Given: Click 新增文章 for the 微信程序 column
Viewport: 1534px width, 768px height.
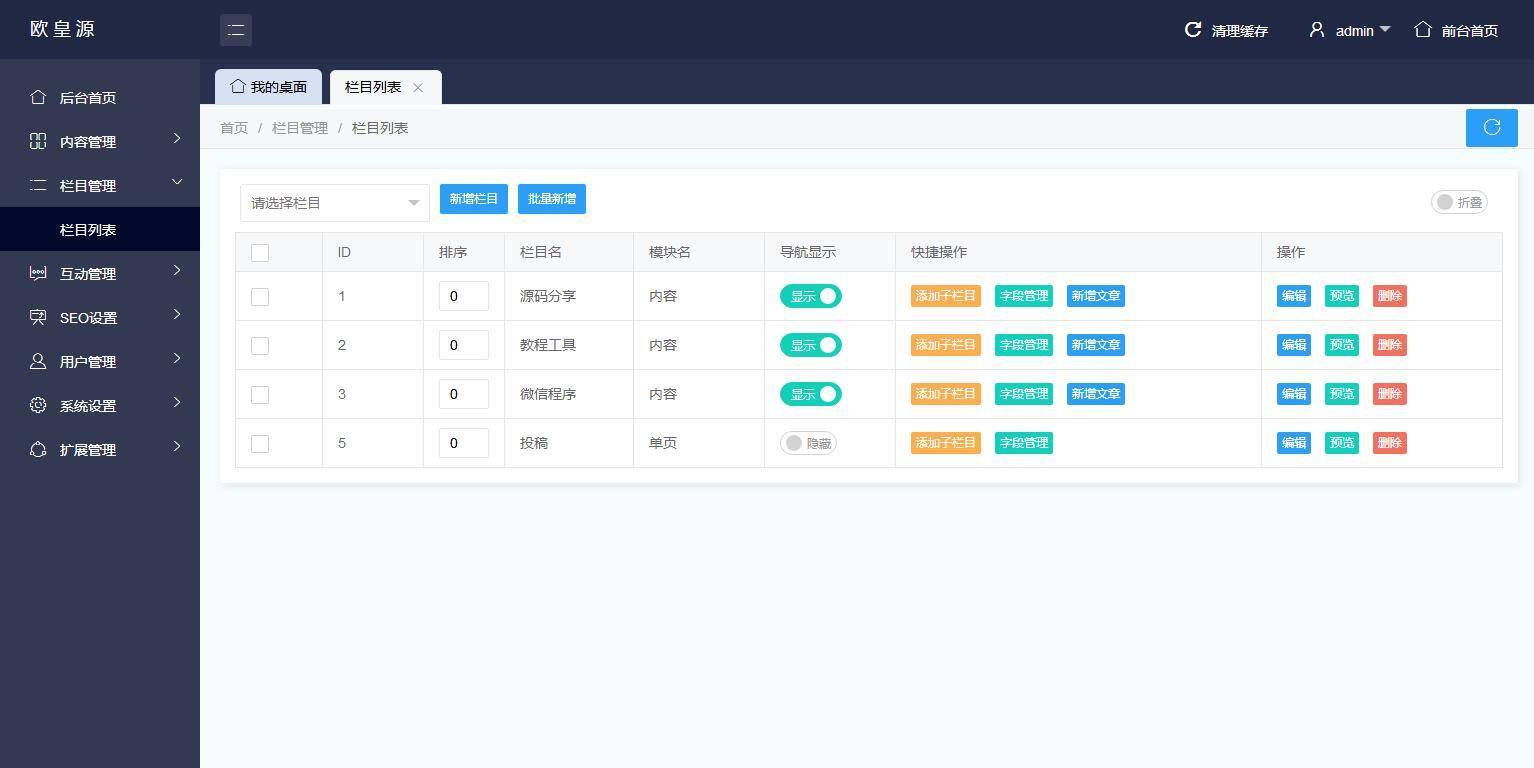Looking at the screenshot, I should [1095, 394].
